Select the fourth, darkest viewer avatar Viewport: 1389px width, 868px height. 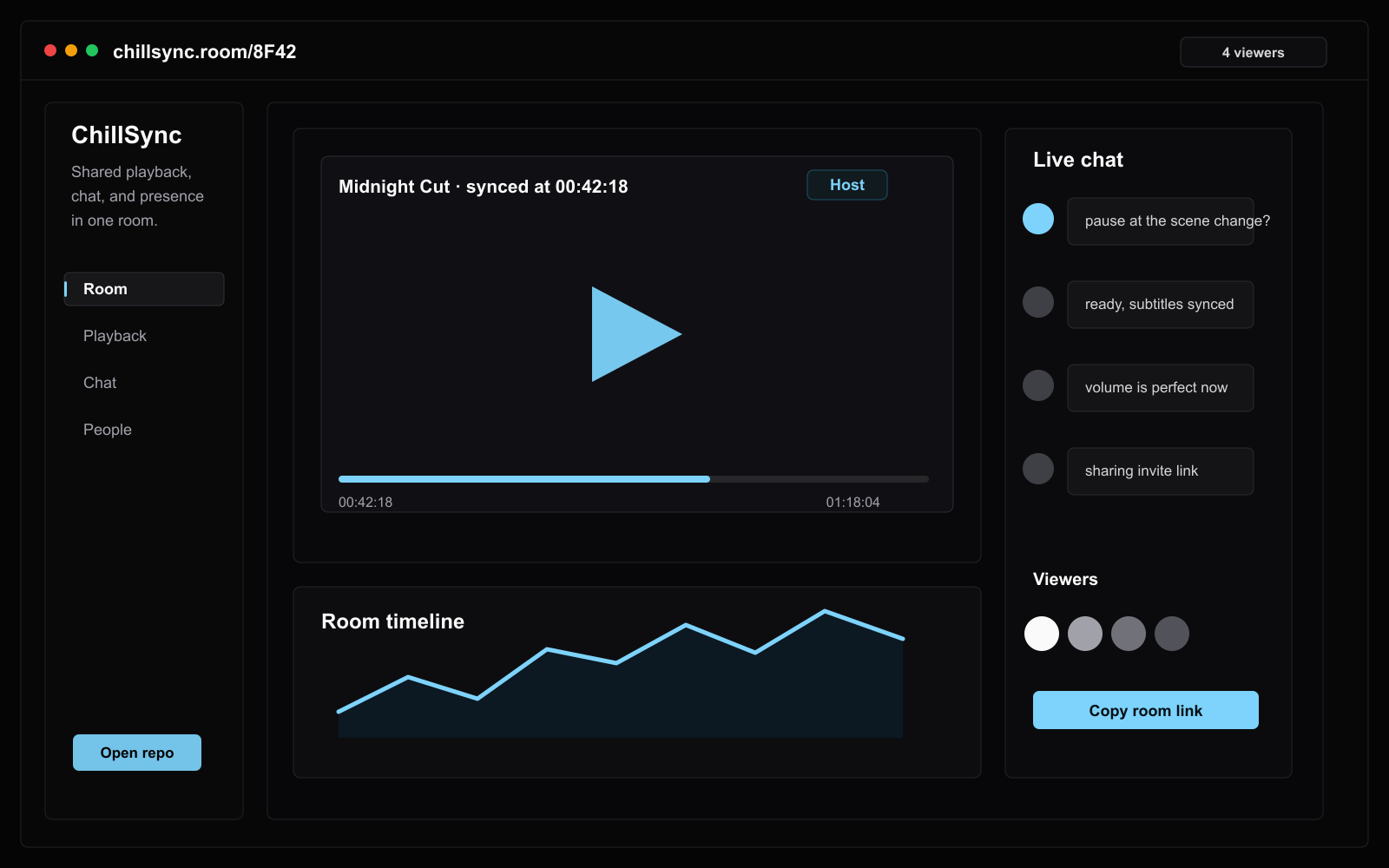point(1172,634)
